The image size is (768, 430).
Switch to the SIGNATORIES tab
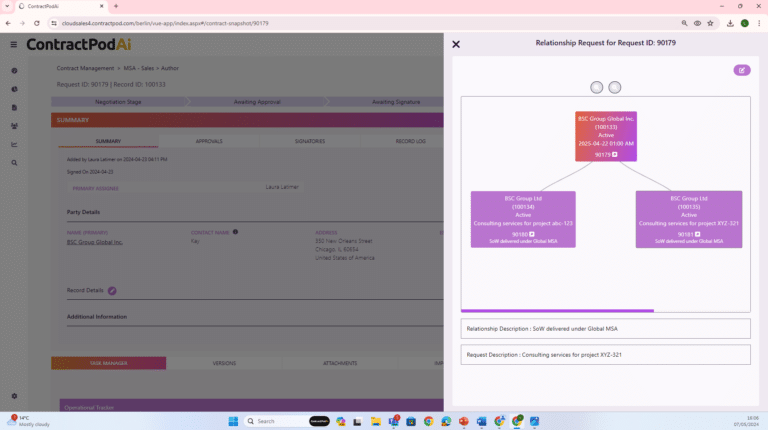[x=310, y=141]
